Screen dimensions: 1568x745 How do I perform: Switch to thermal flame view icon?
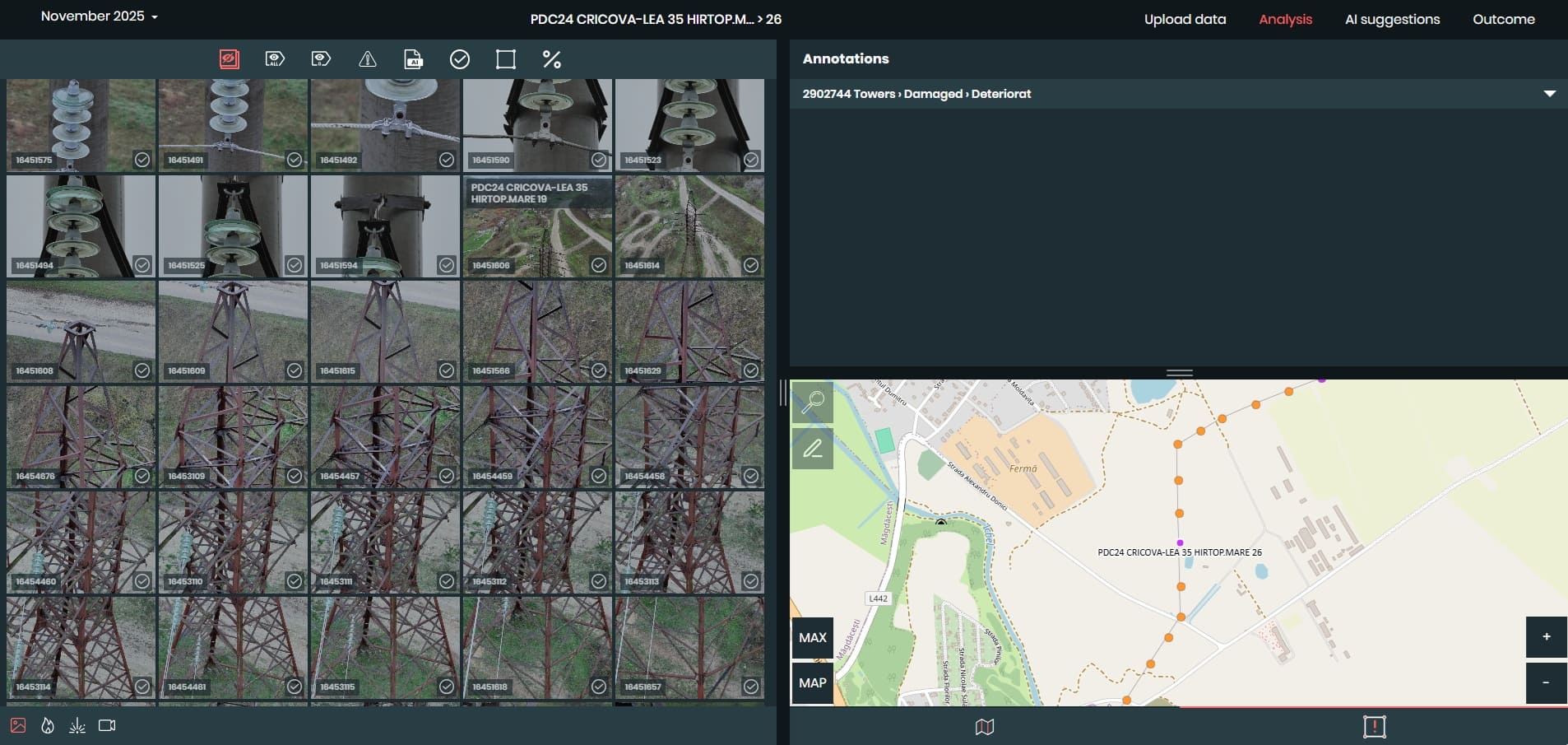pyautogui.click(x=48, y=725)
